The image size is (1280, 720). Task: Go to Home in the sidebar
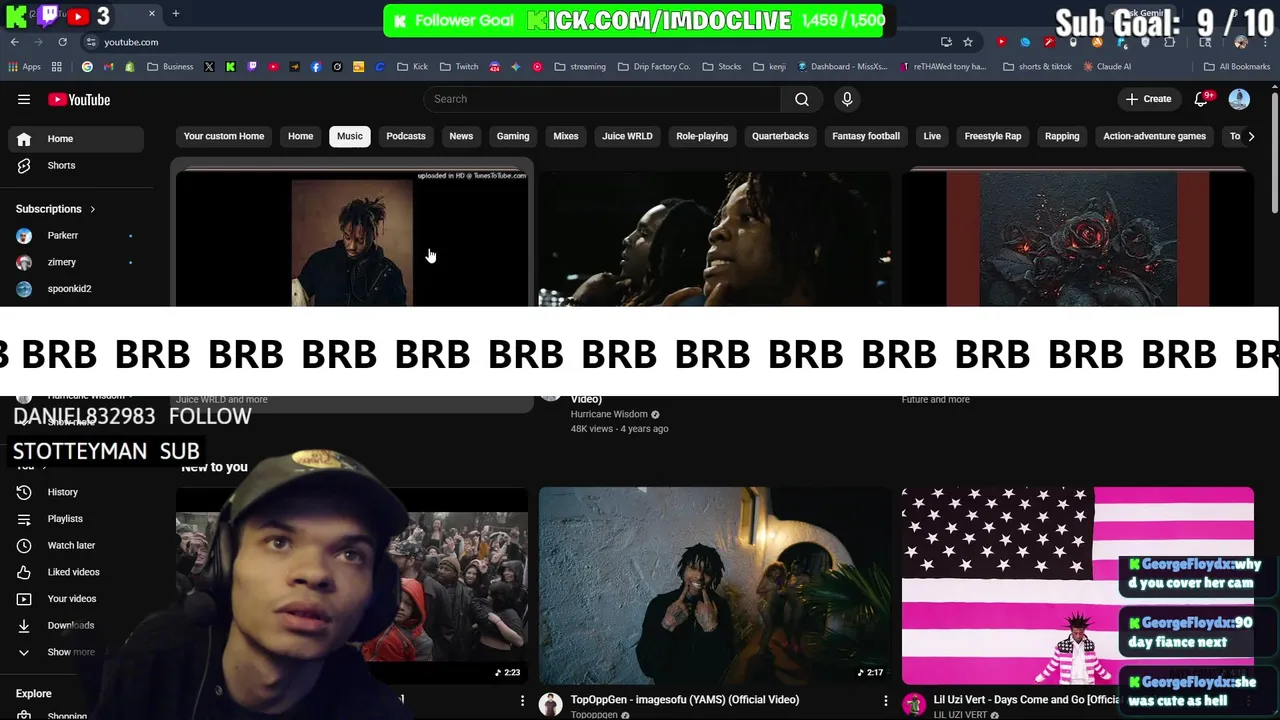pyautogui.click(x=76, y=139)
